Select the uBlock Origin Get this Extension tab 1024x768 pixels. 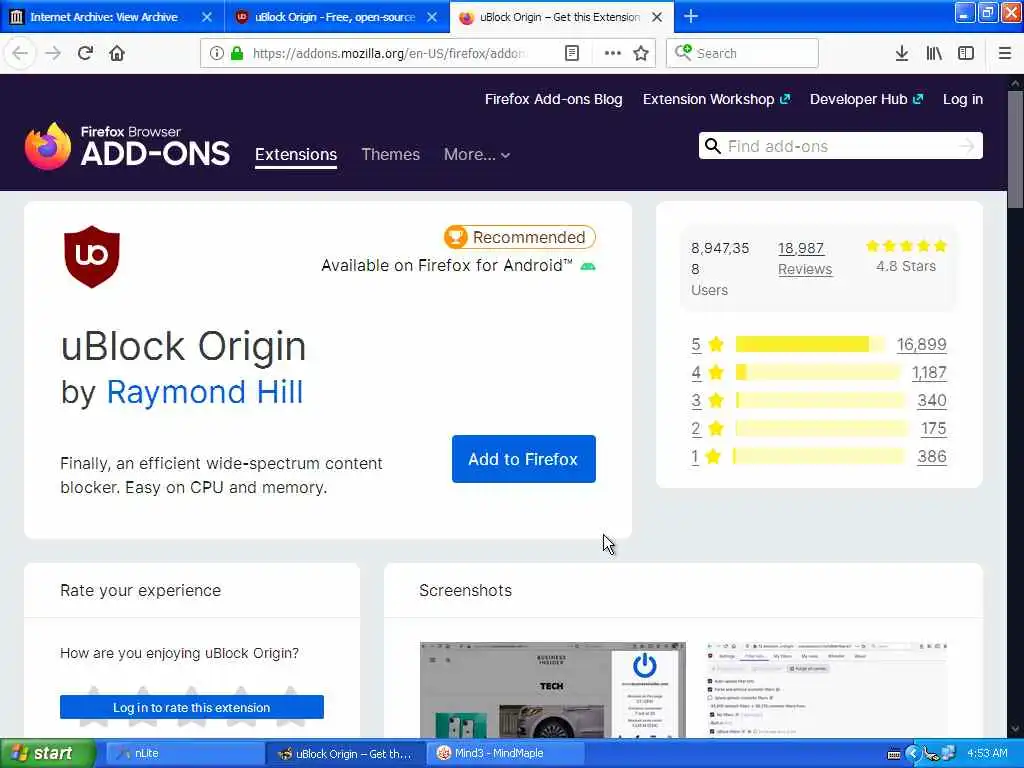[x=559, y=17]
